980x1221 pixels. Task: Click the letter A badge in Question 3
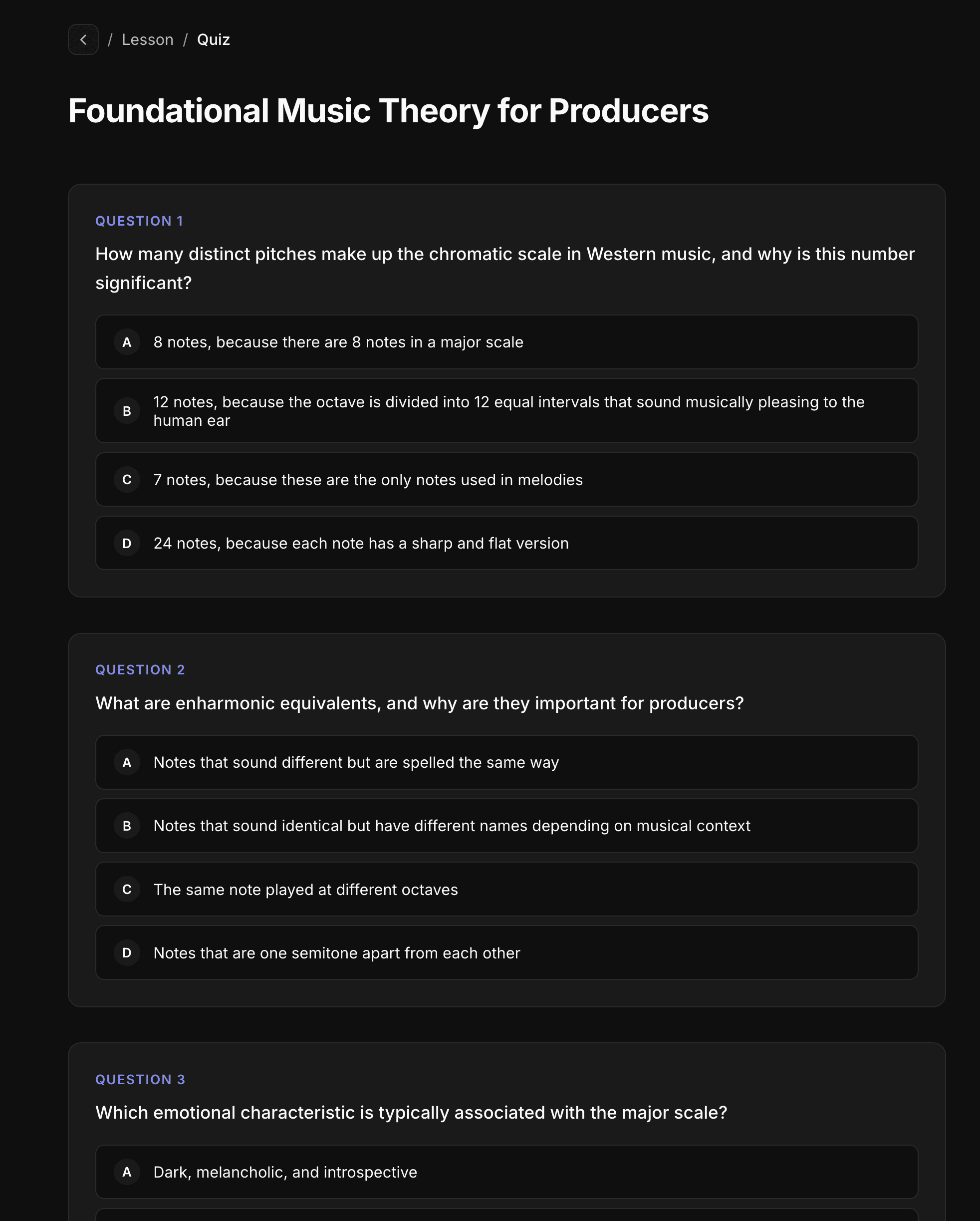(x=127, y=1172)
